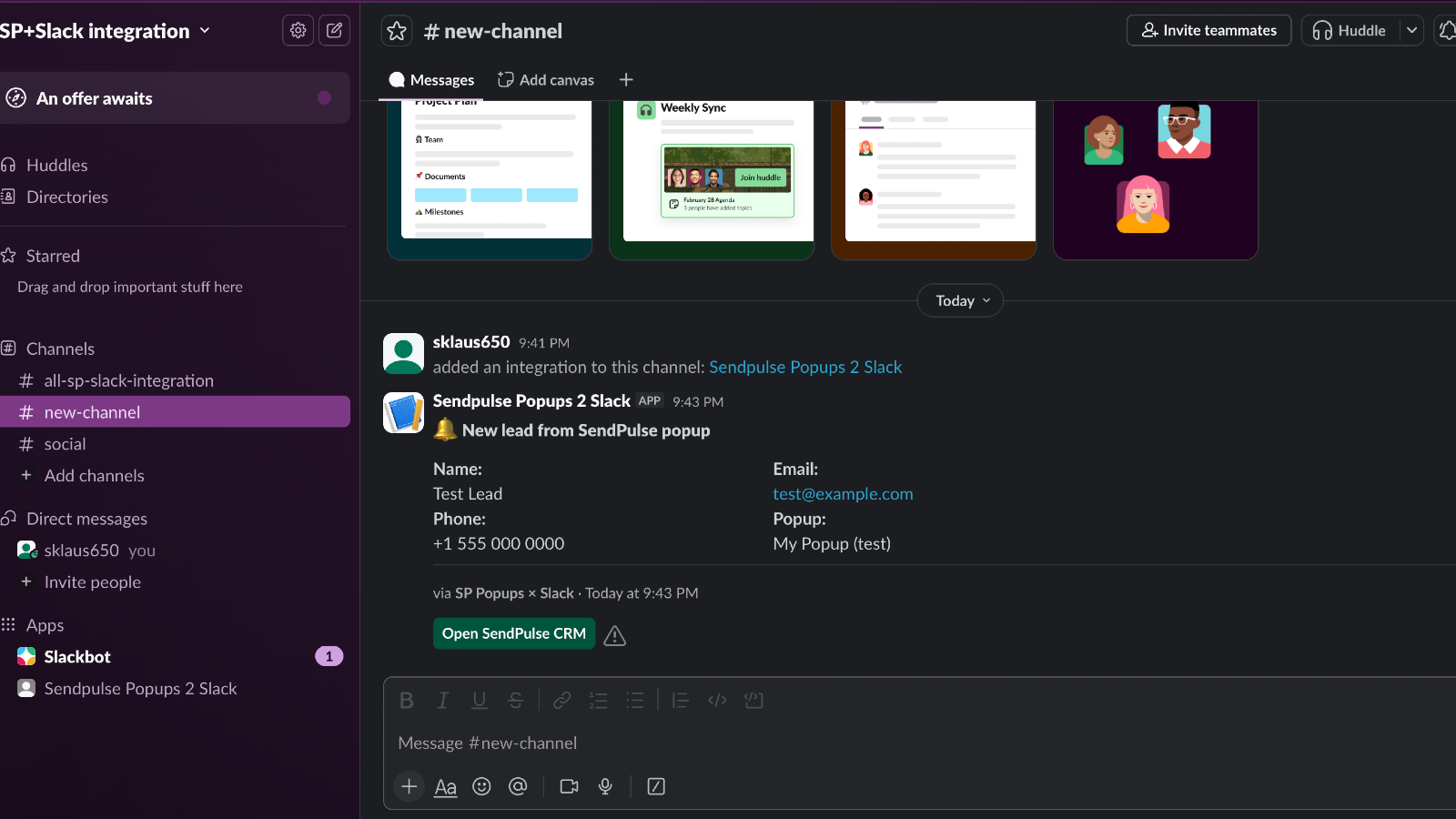Start a Huddle
This screenshot has height=819, width=1456.
coord(1350,30)
